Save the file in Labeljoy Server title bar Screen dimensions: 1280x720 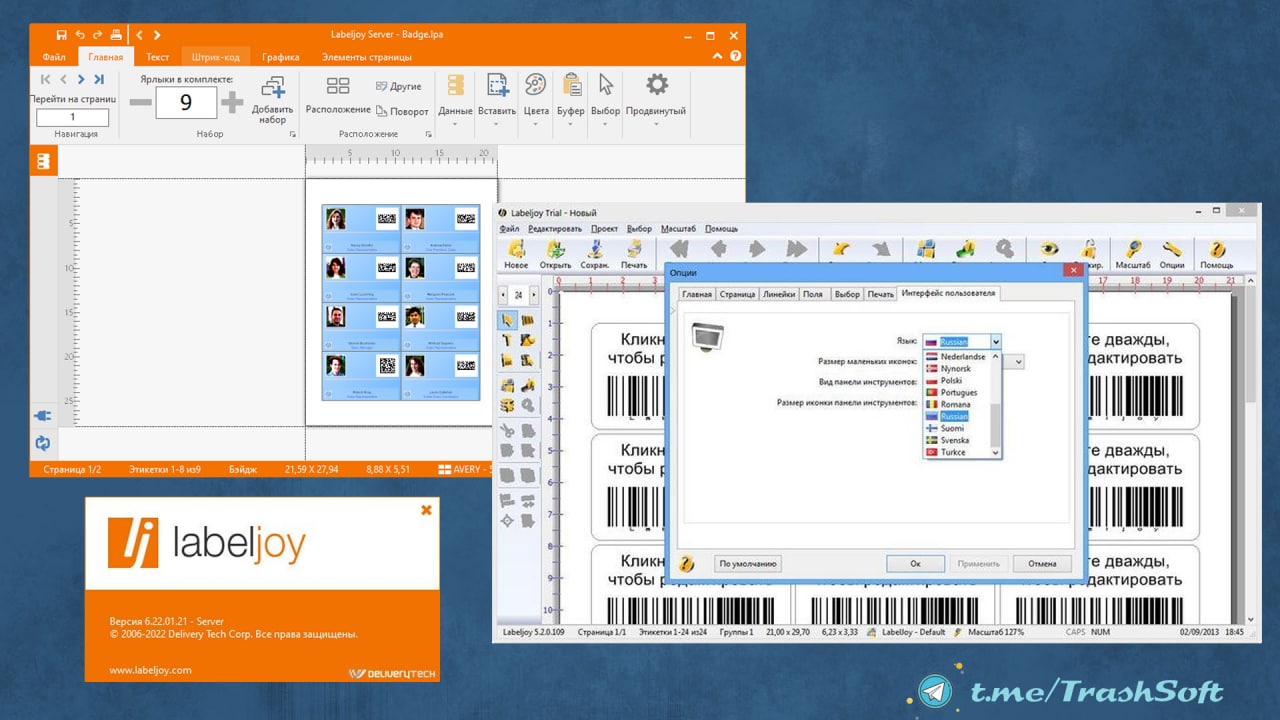[62, 35]
